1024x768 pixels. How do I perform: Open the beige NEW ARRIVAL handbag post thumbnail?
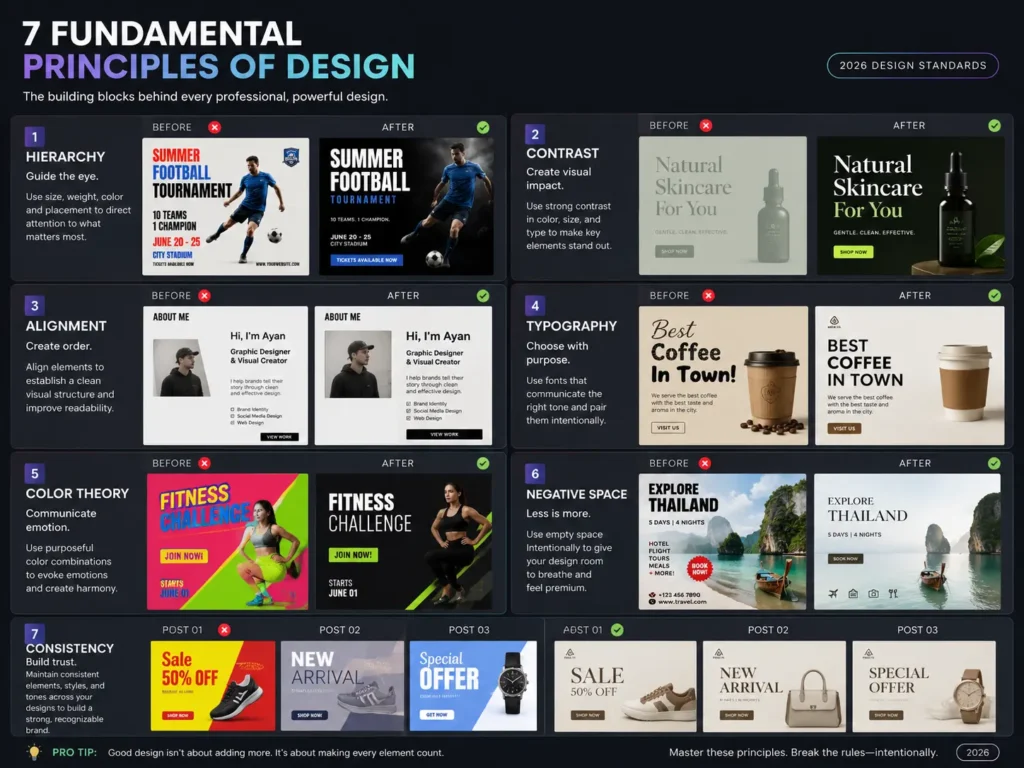click(x=774, y=686)
